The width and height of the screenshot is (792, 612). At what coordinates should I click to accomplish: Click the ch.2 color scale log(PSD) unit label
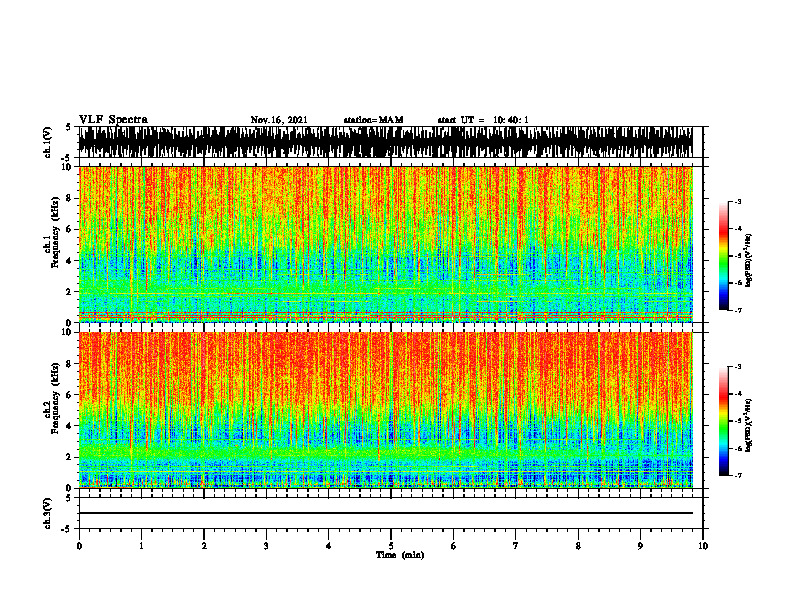[749, 425]
